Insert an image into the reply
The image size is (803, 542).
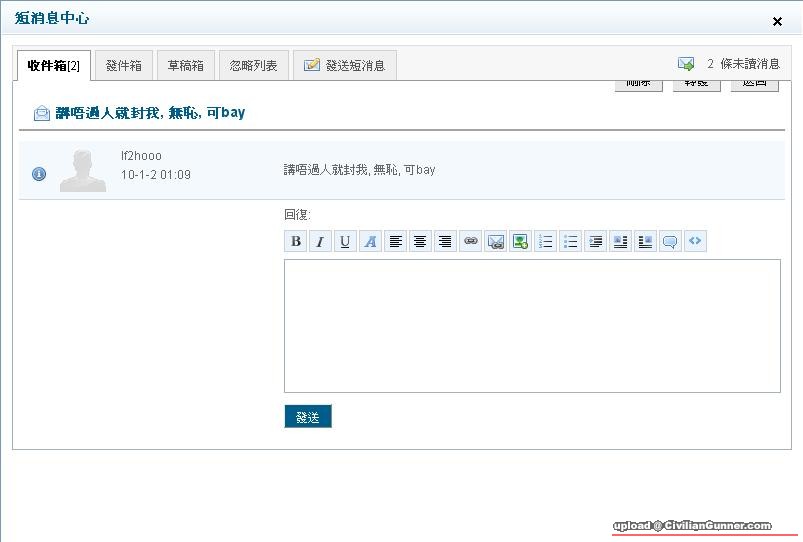520,241
